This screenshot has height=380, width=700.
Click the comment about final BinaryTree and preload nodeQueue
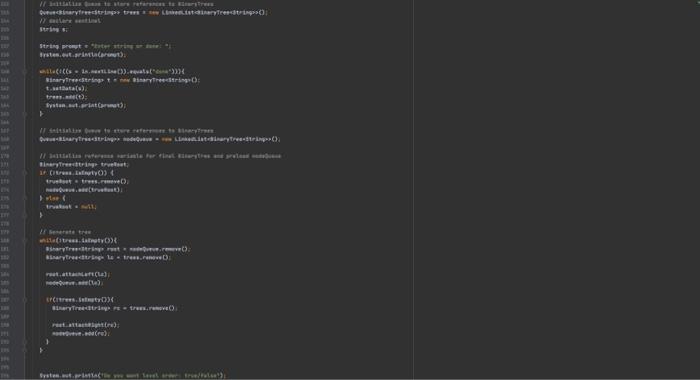click(x=160, y=156)
